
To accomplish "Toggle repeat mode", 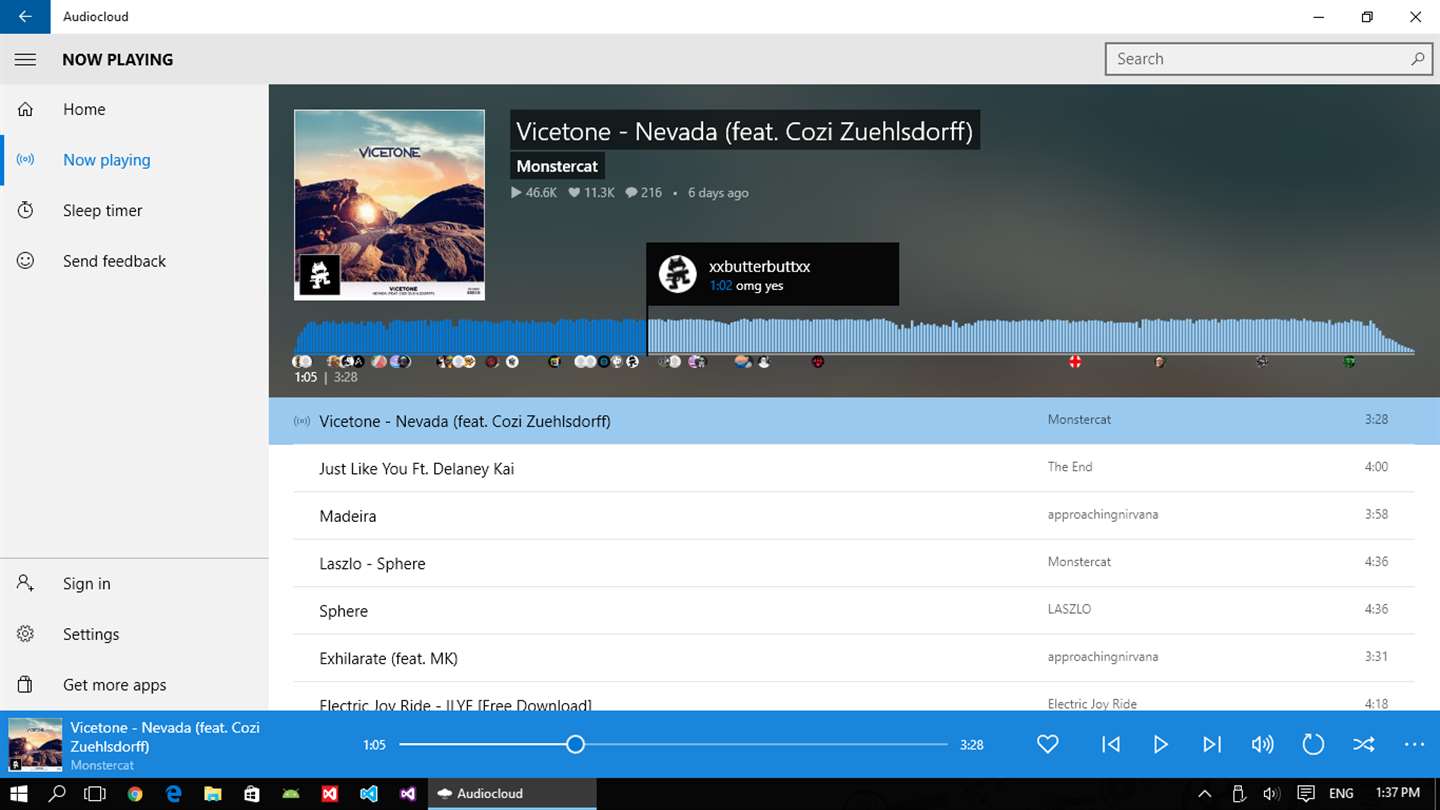I will (x=1313, y=744).
